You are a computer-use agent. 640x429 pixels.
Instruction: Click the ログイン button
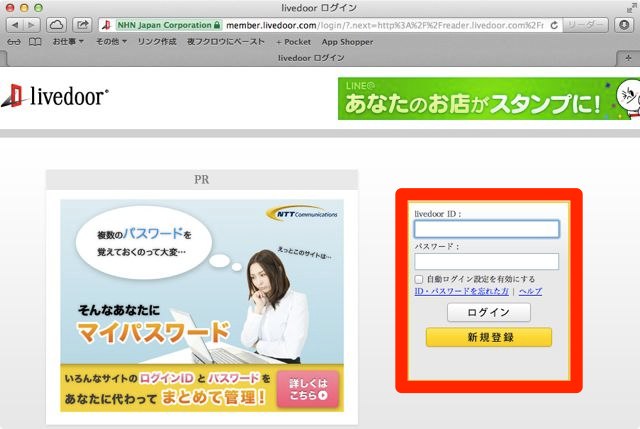click(x=489, y=312)
